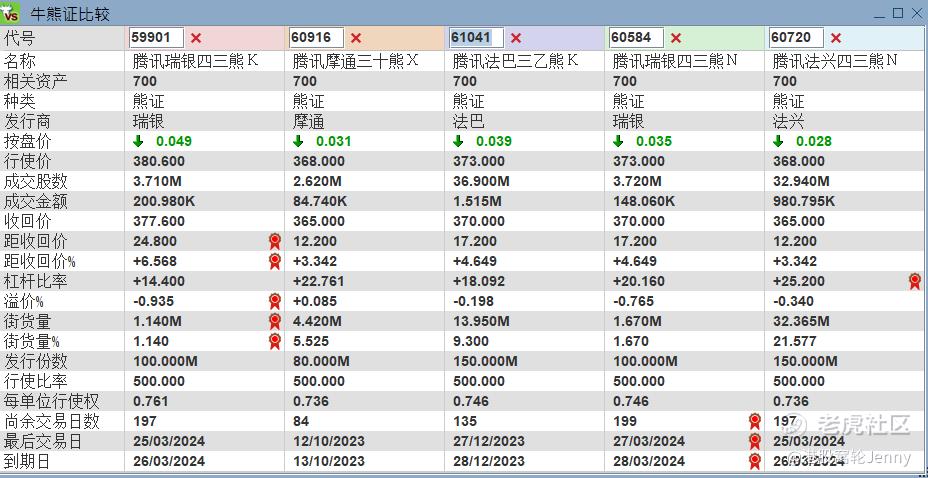Screen dimensions: 928x478
Task: Click the highlighted code field 61041
Action: (x=476, y=38)
